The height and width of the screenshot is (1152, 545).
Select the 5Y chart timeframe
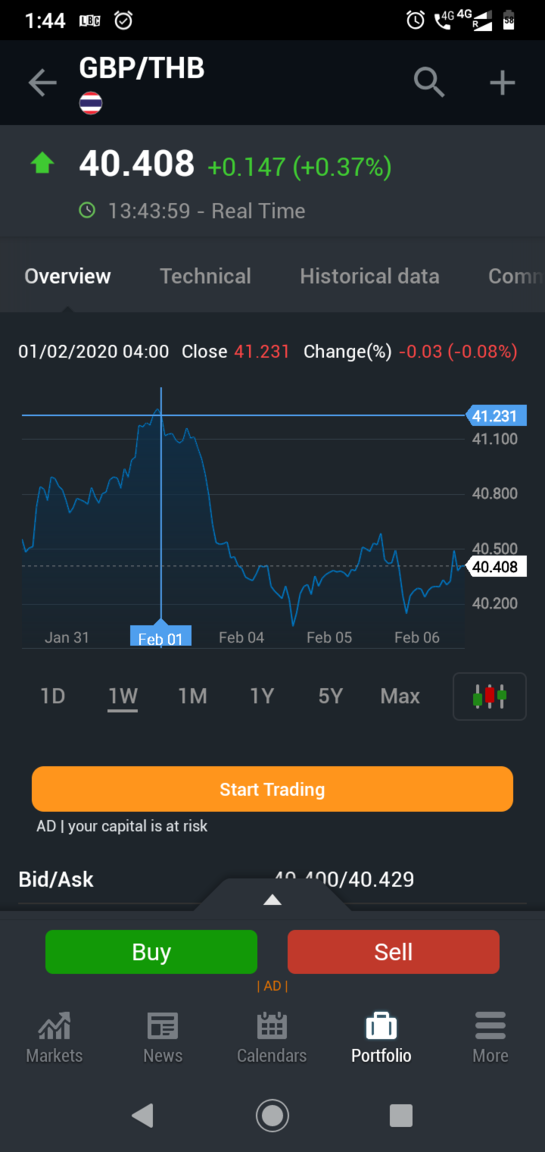(331, 696)
